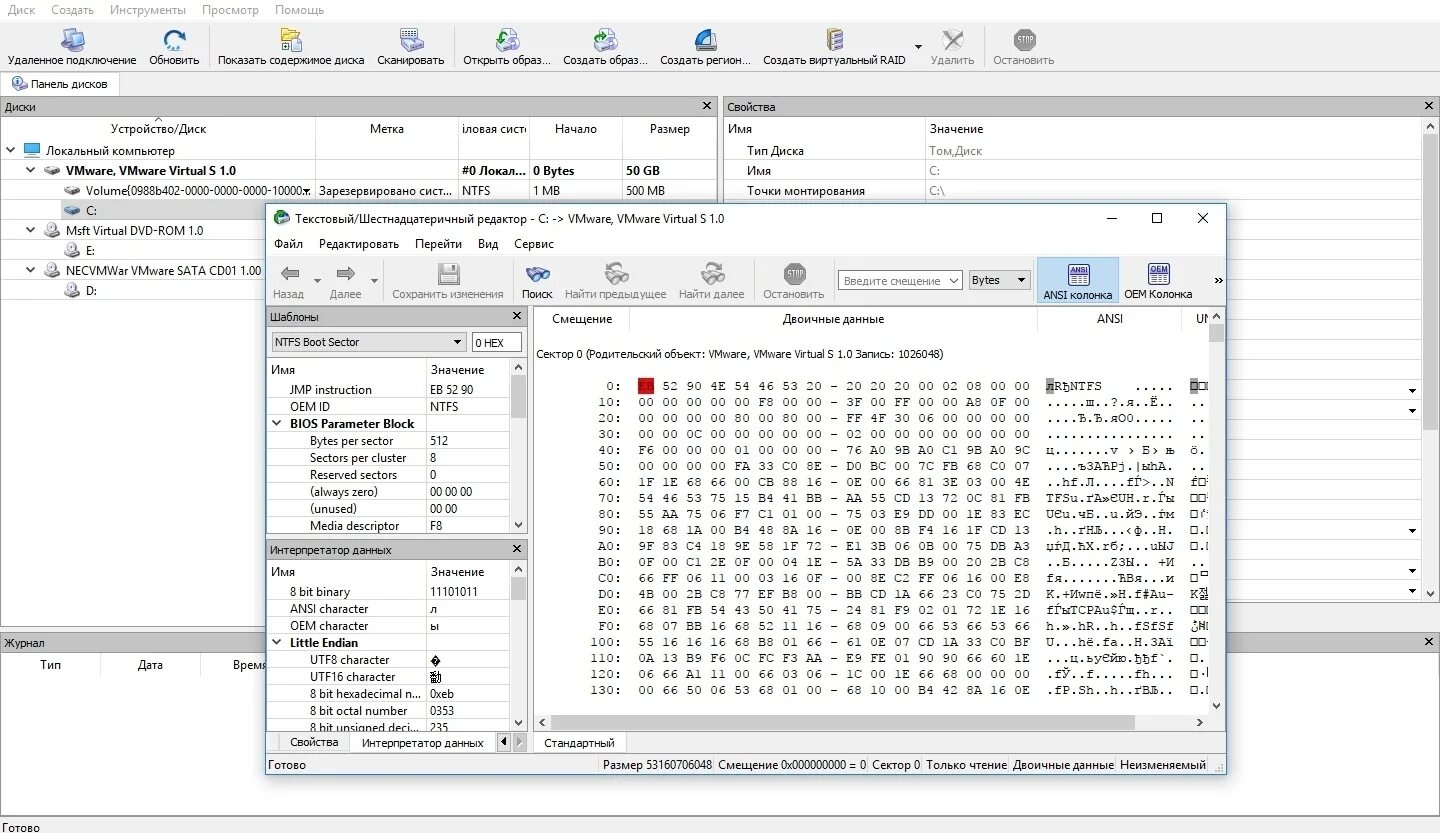Image resolution: width=1440 pixels, height=833 pixels.
Task: Collapse the Локальный компьютер tree node
Action: click(x=11, y=150)
